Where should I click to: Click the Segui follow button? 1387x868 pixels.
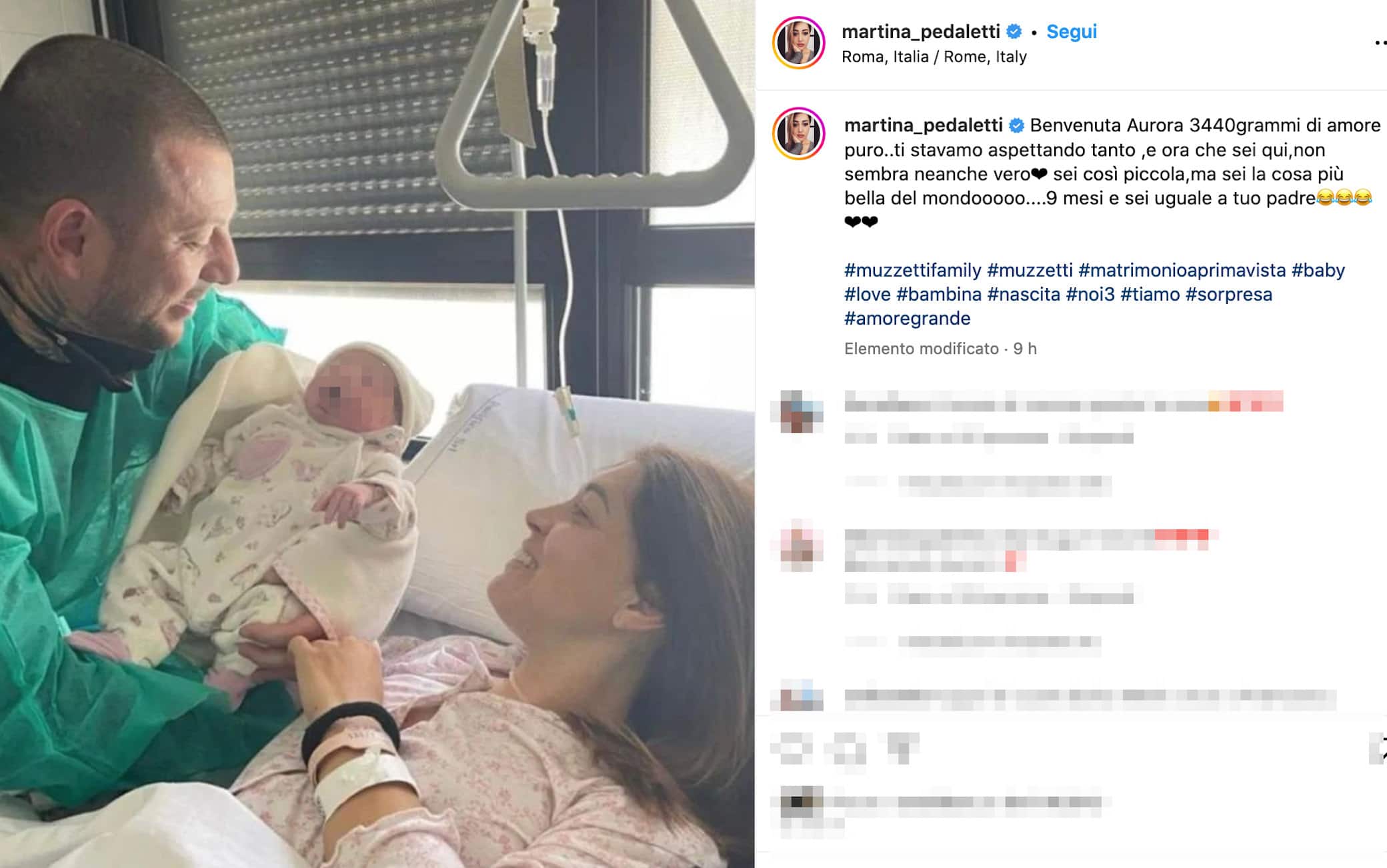[x=1071, y=31]
